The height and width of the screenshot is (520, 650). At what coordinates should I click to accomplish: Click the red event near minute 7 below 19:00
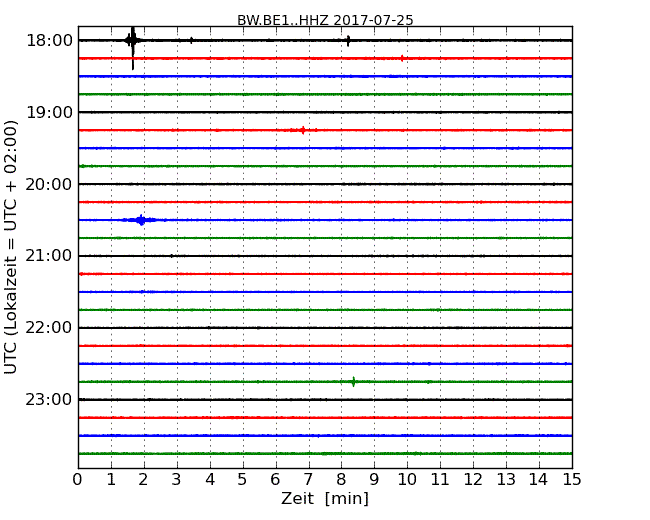pyautogui.click(x=303, y=130)
